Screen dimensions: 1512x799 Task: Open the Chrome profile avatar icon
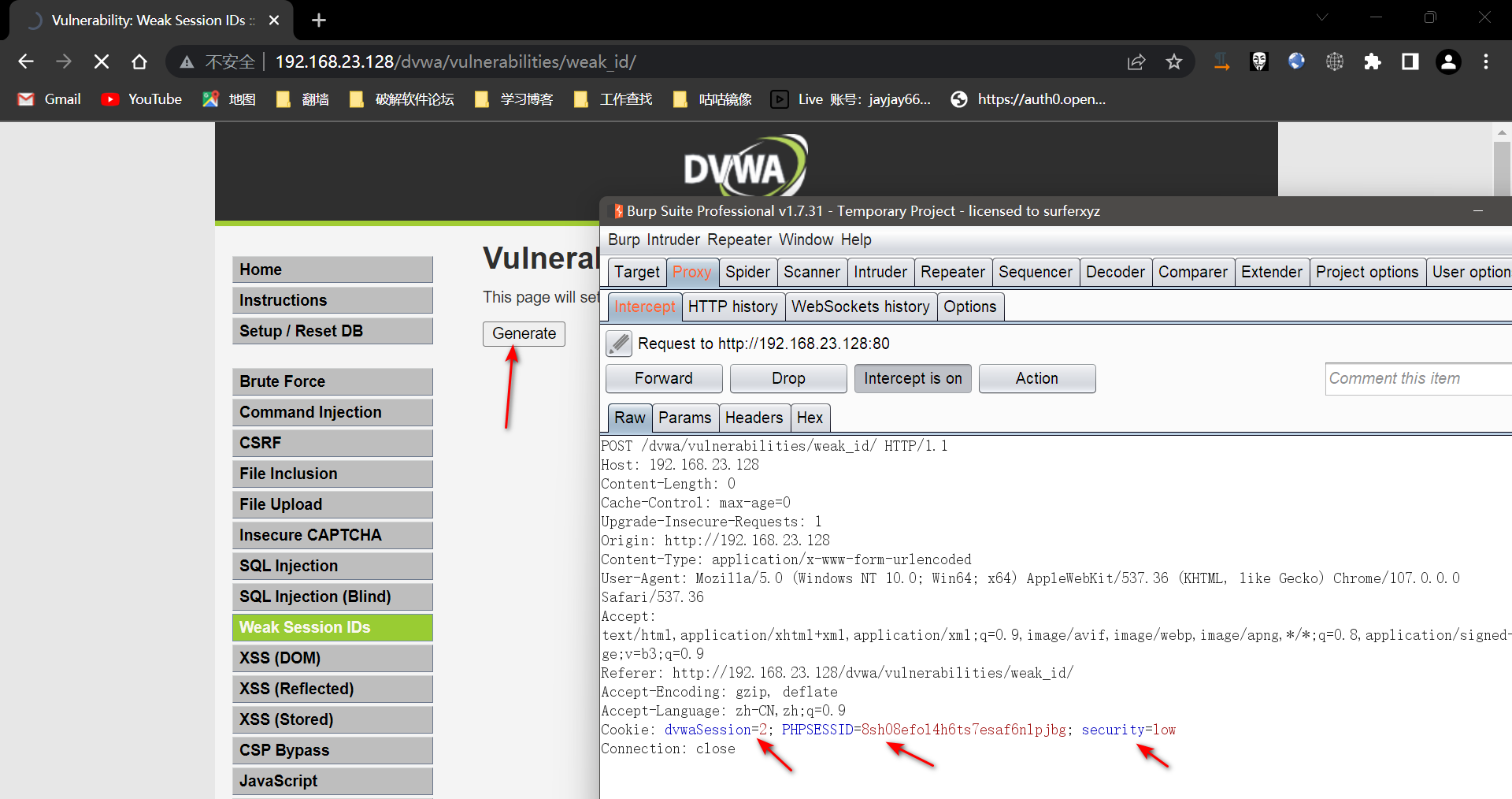[1448, 61]
